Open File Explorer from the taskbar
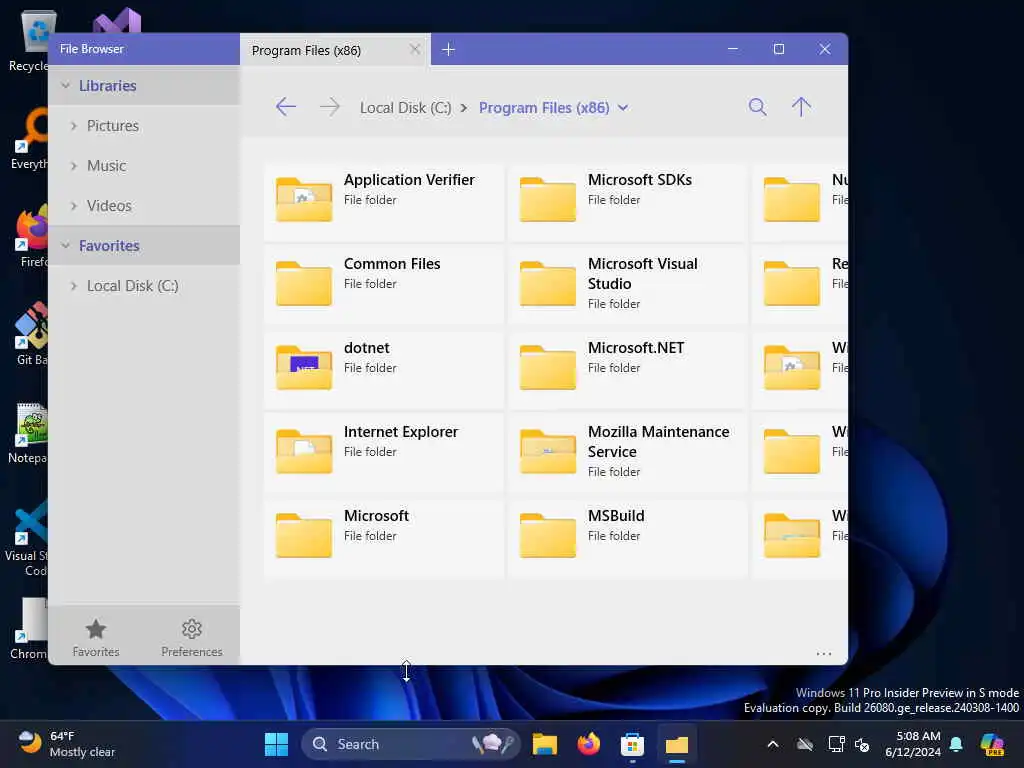The width and height of the screenshot is (1024, 768). (545, 744)
